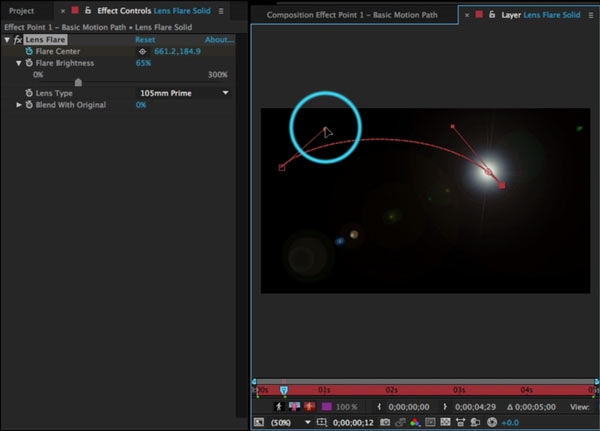Select the Lens Flare effect name
The image size is (600, 431).
click(46, 39)
